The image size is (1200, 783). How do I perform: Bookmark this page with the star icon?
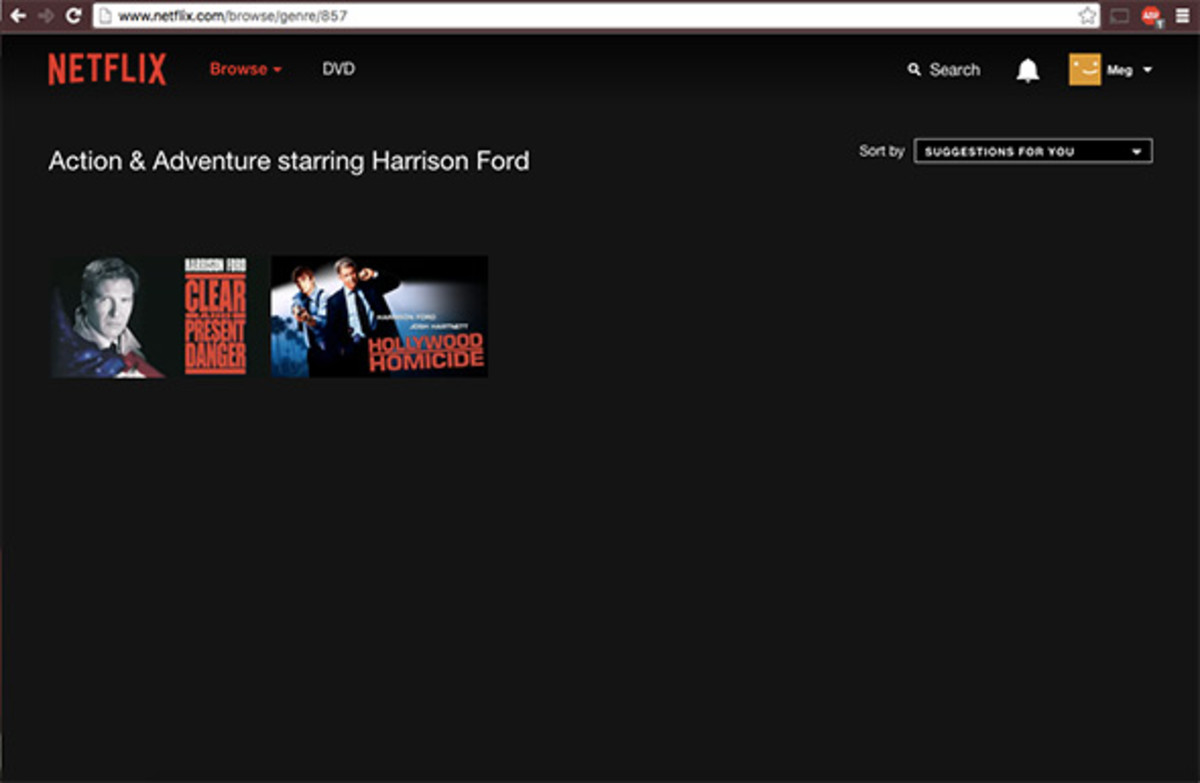[x=1087, y=16]
